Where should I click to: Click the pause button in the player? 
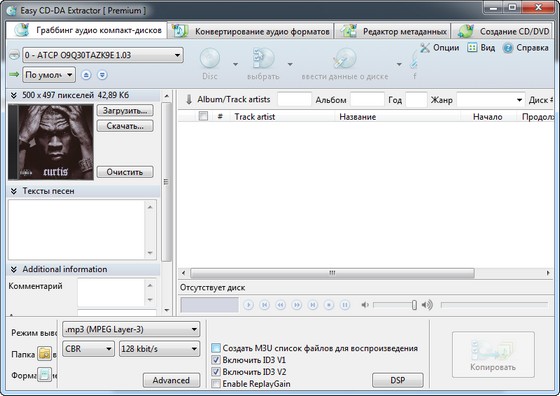click(x=345, y=305)
